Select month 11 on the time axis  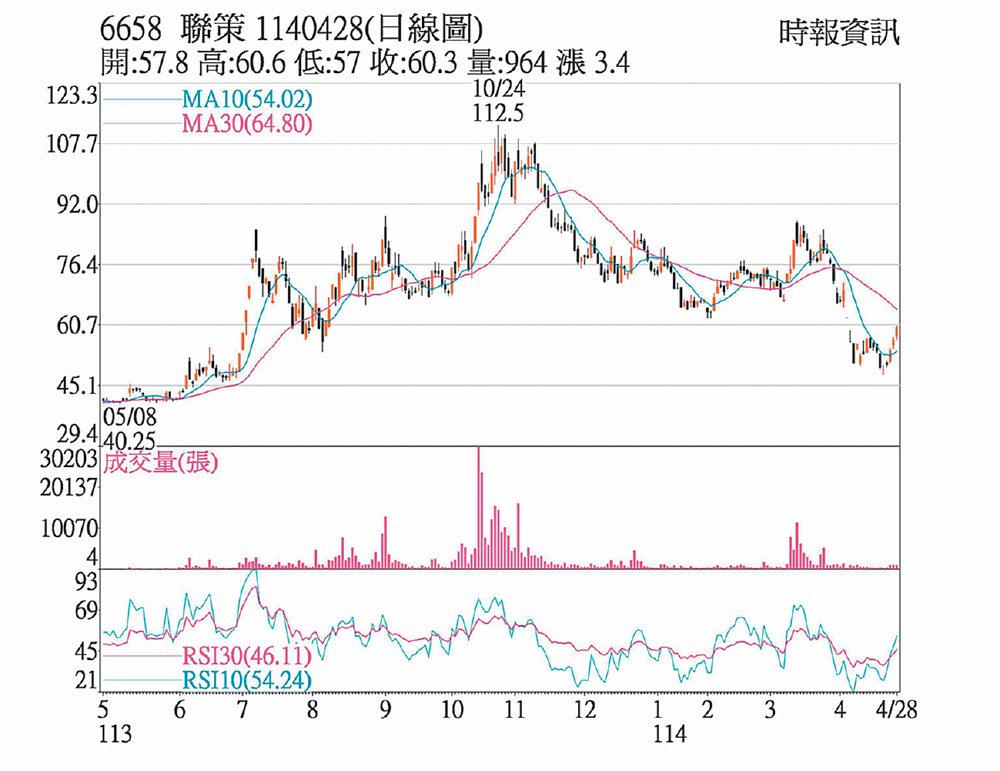(x=514, y=709)
